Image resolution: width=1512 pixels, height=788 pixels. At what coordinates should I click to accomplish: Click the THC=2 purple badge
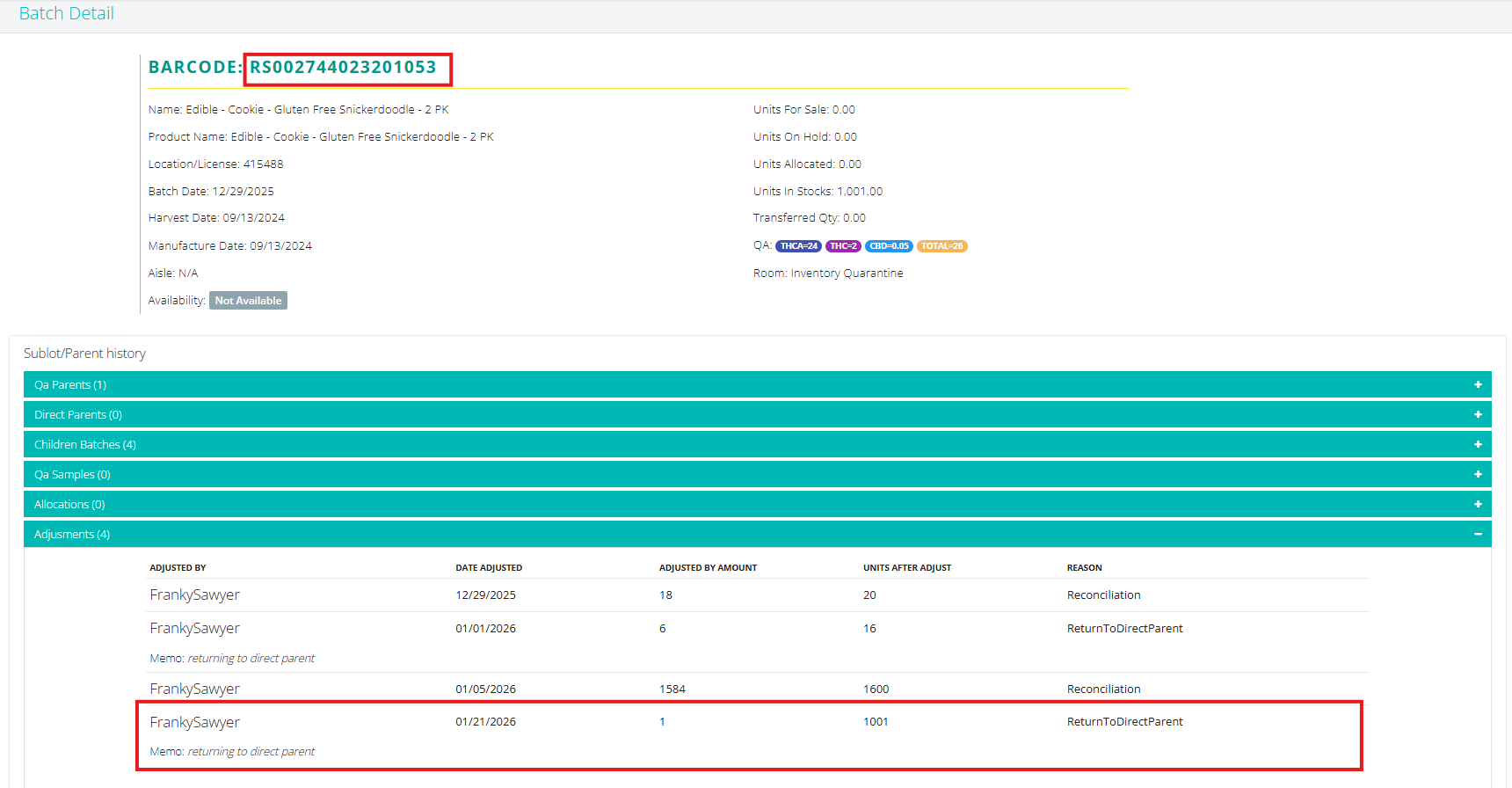pos(843,246)
